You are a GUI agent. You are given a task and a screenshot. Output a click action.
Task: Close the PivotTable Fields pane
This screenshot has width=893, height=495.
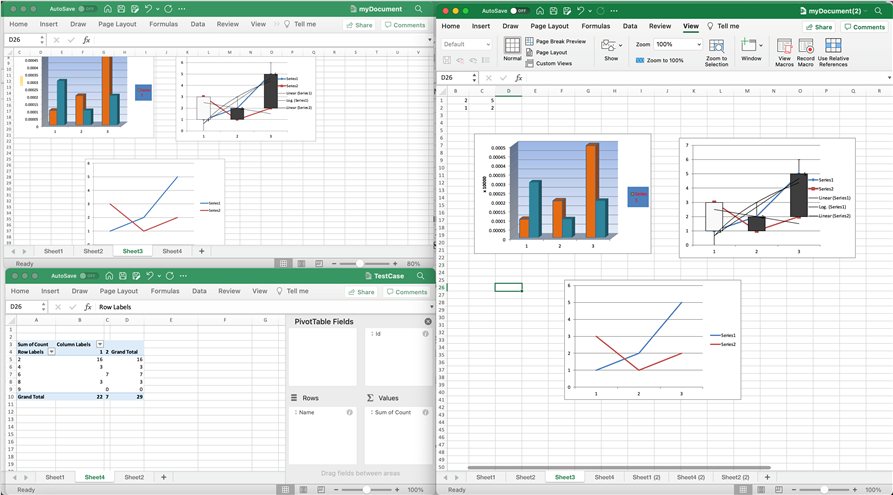[x=428, y=321]
